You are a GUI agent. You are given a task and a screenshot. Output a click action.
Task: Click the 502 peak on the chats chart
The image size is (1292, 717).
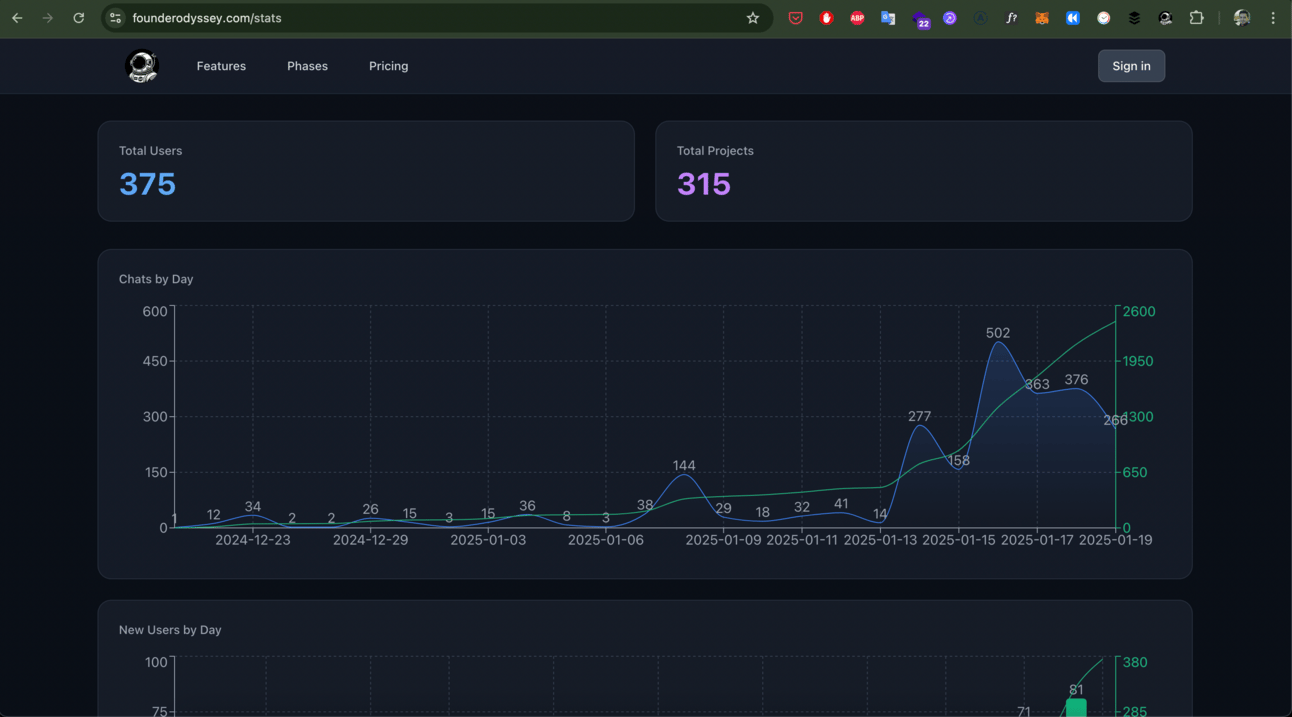(x=998, y=343)
